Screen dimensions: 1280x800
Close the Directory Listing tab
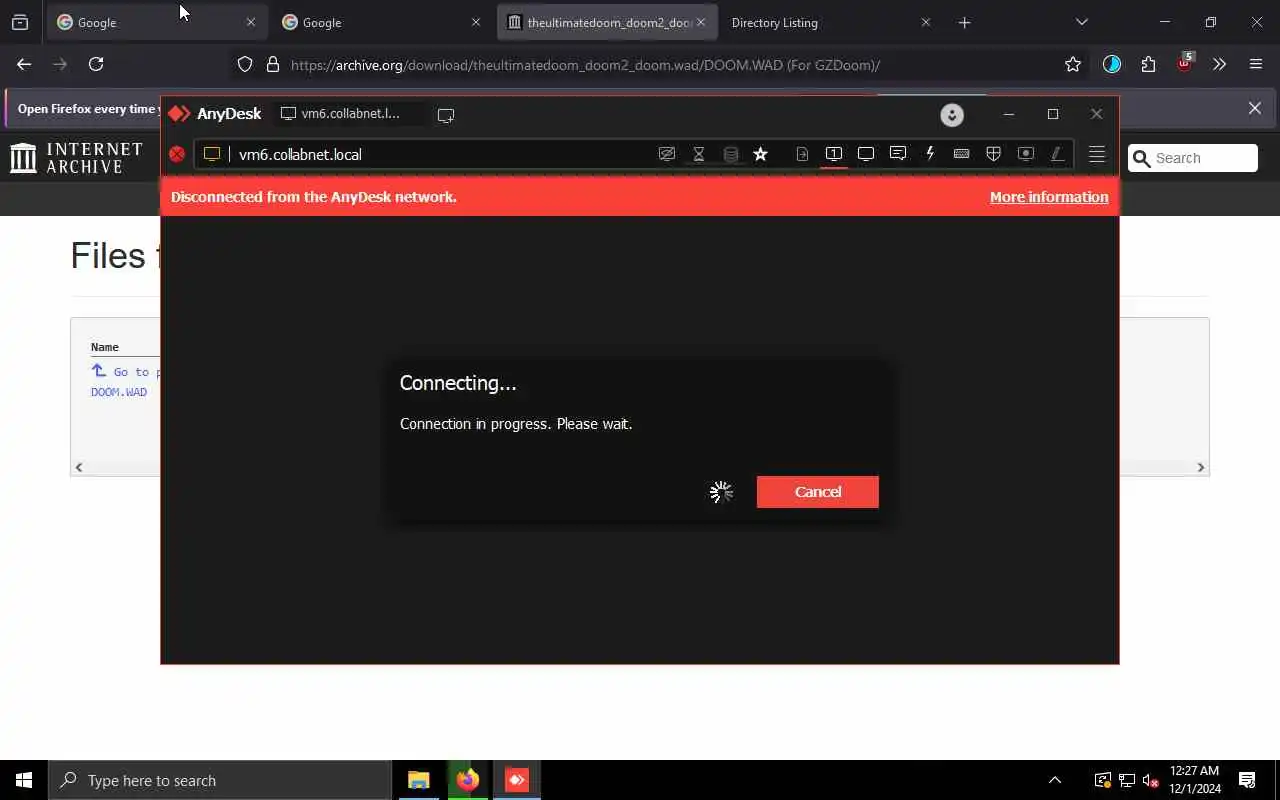pyautogui.click(x=925, y=22)
